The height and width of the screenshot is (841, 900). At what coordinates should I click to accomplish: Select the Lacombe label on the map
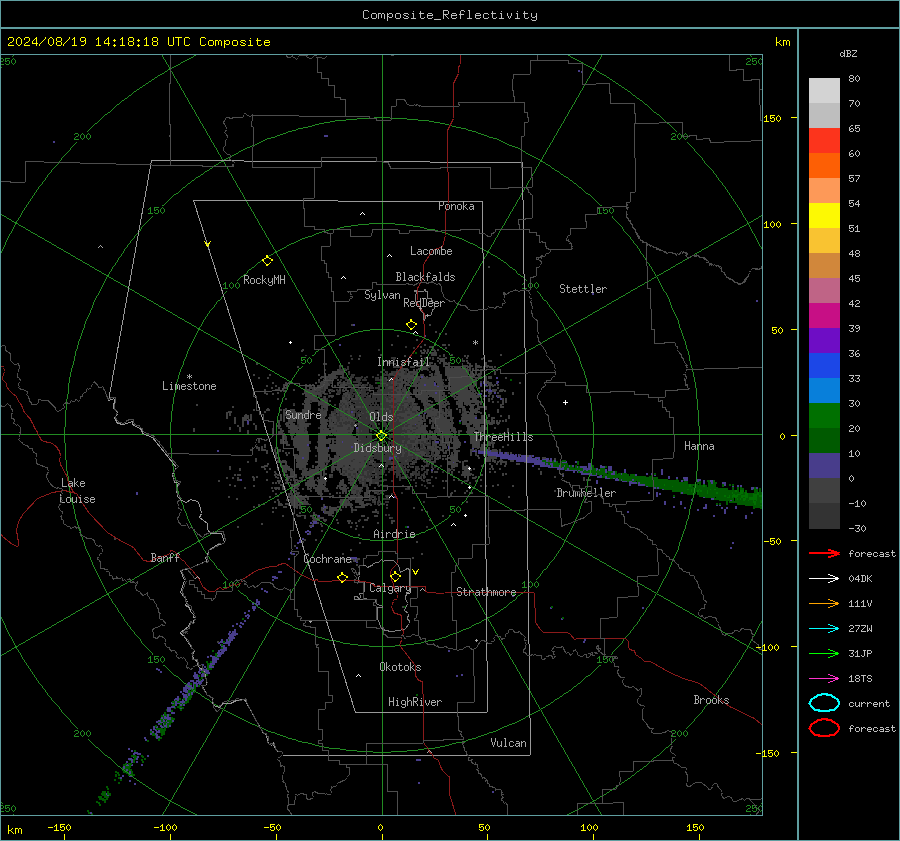(431, 251)
